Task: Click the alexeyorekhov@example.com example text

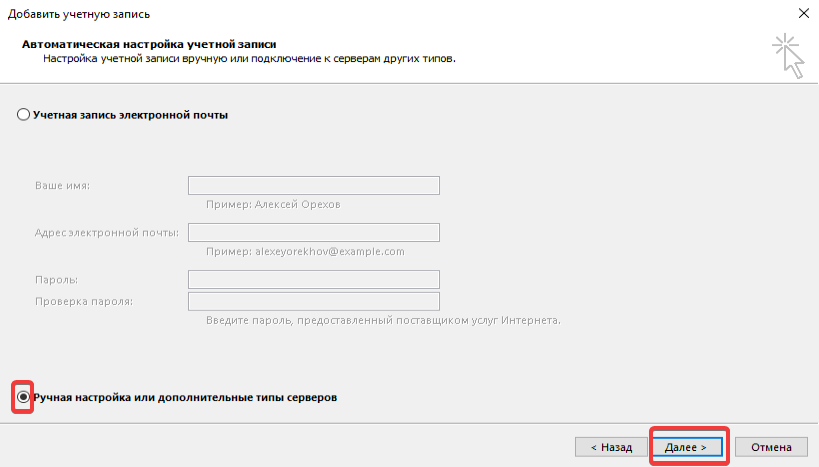Action: tap(304, 251)
